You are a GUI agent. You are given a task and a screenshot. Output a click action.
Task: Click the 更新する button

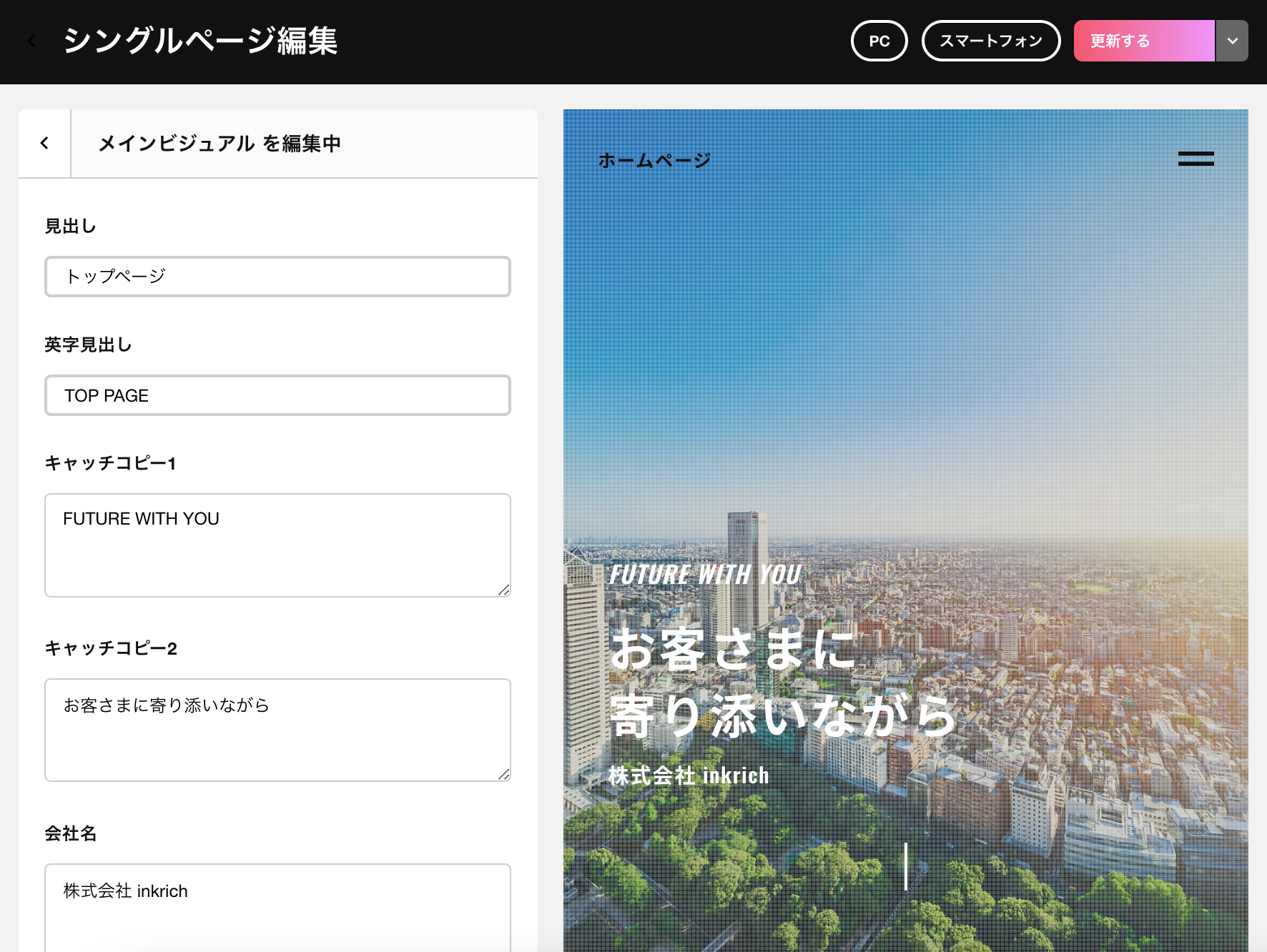pyautogui.click(x=1144, y=41)
